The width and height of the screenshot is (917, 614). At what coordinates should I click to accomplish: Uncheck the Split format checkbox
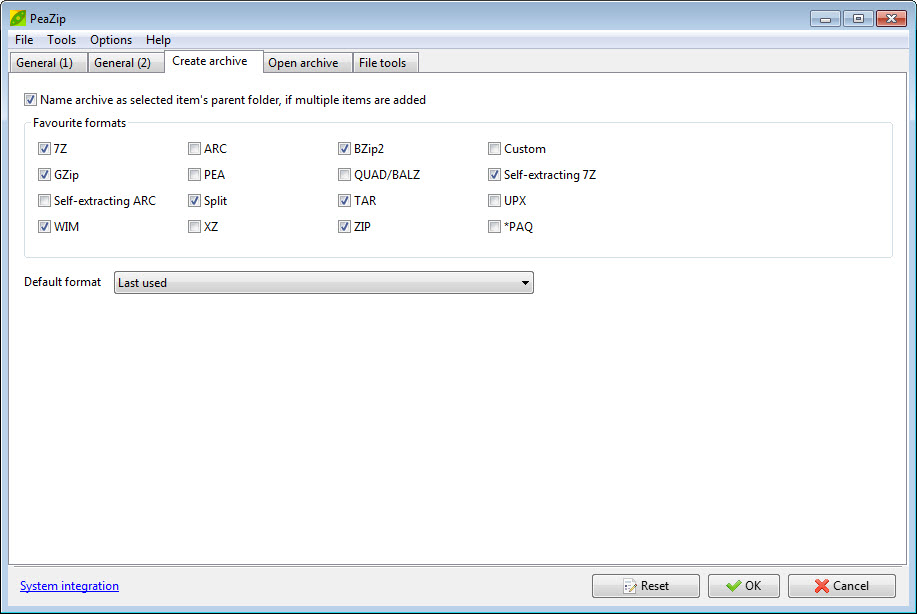(194, 201)
